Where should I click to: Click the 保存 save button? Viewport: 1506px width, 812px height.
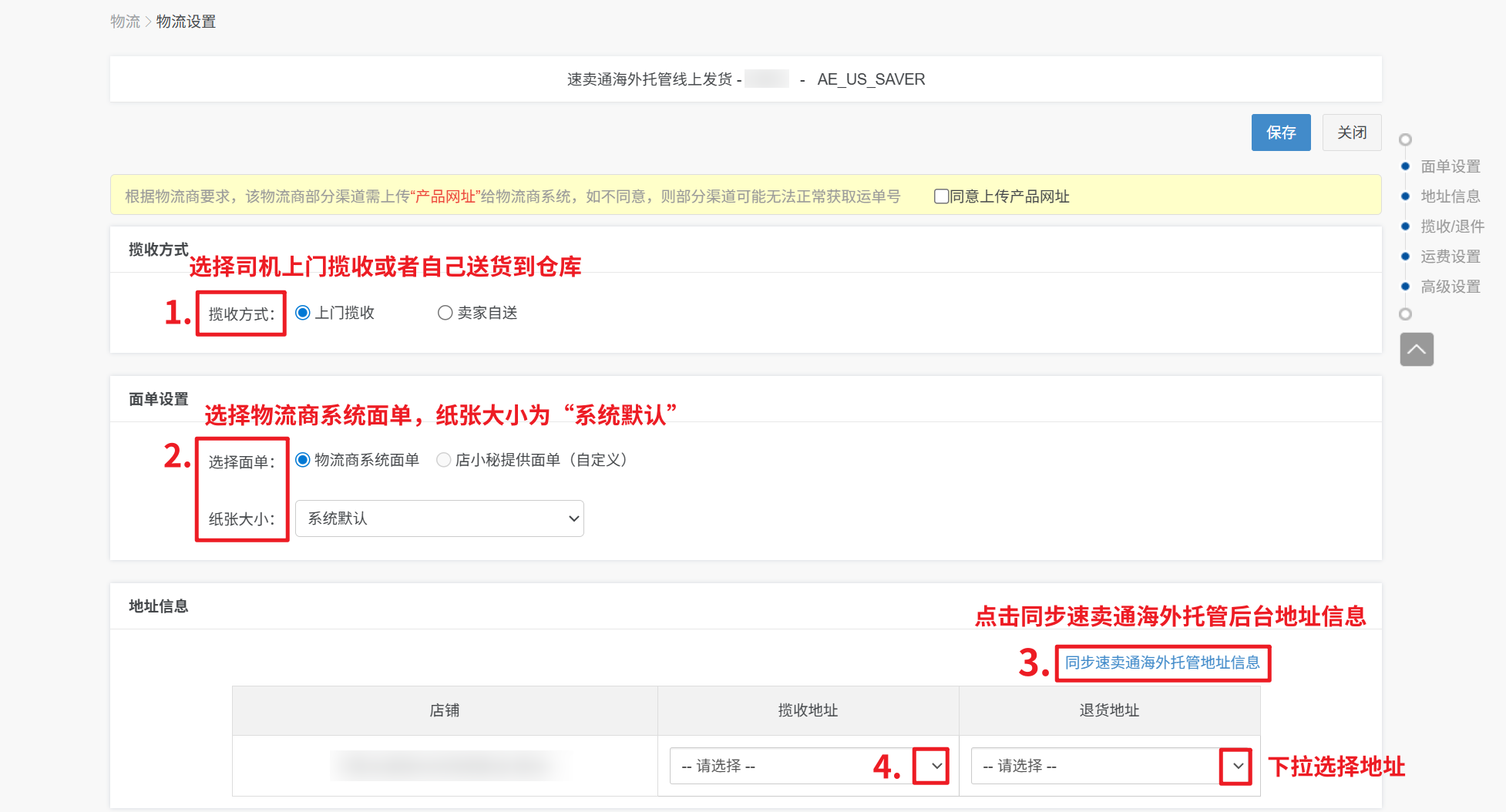point(1280,133)
